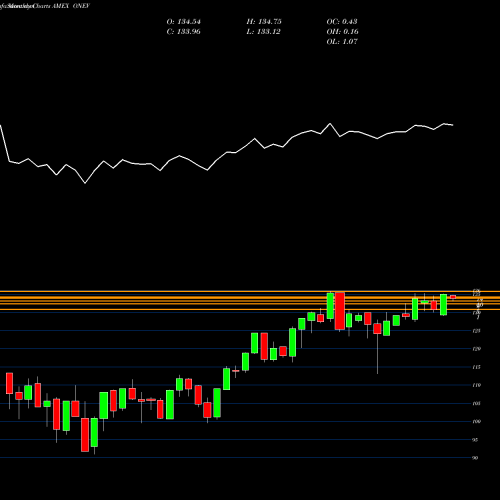Click the 115 price axis label

pos(477,367)
